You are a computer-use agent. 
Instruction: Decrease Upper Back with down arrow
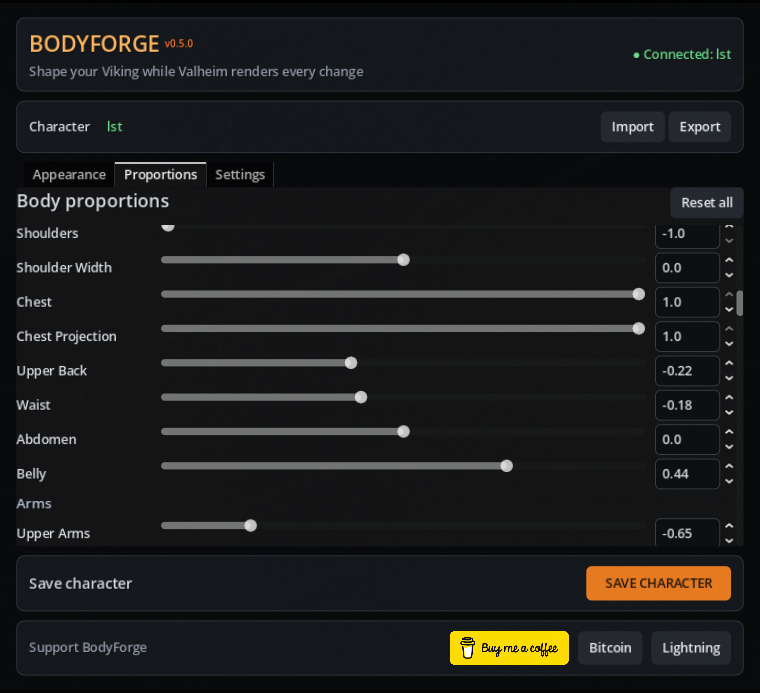point(729,378)
